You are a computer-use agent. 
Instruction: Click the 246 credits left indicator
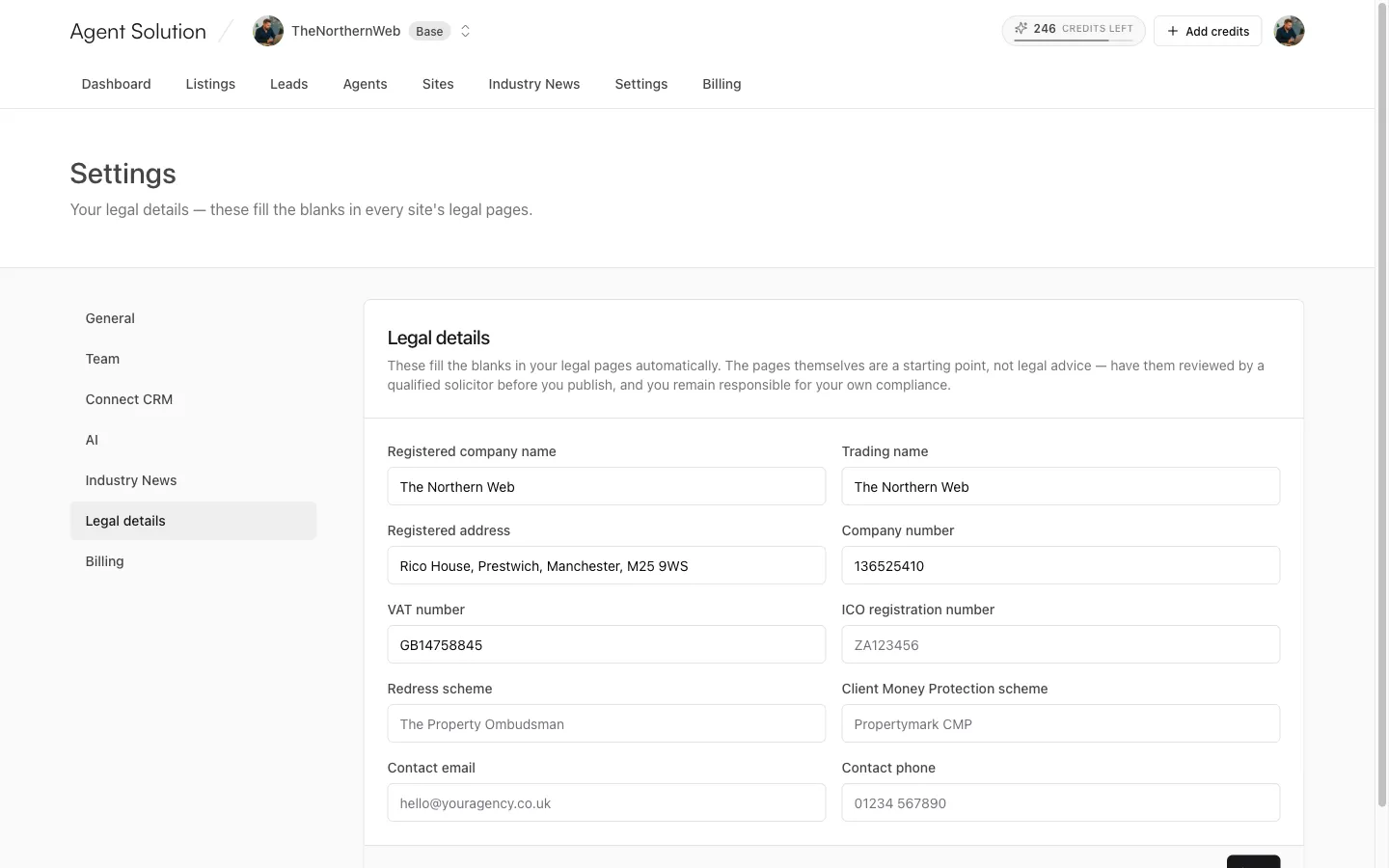[1074, 31]
